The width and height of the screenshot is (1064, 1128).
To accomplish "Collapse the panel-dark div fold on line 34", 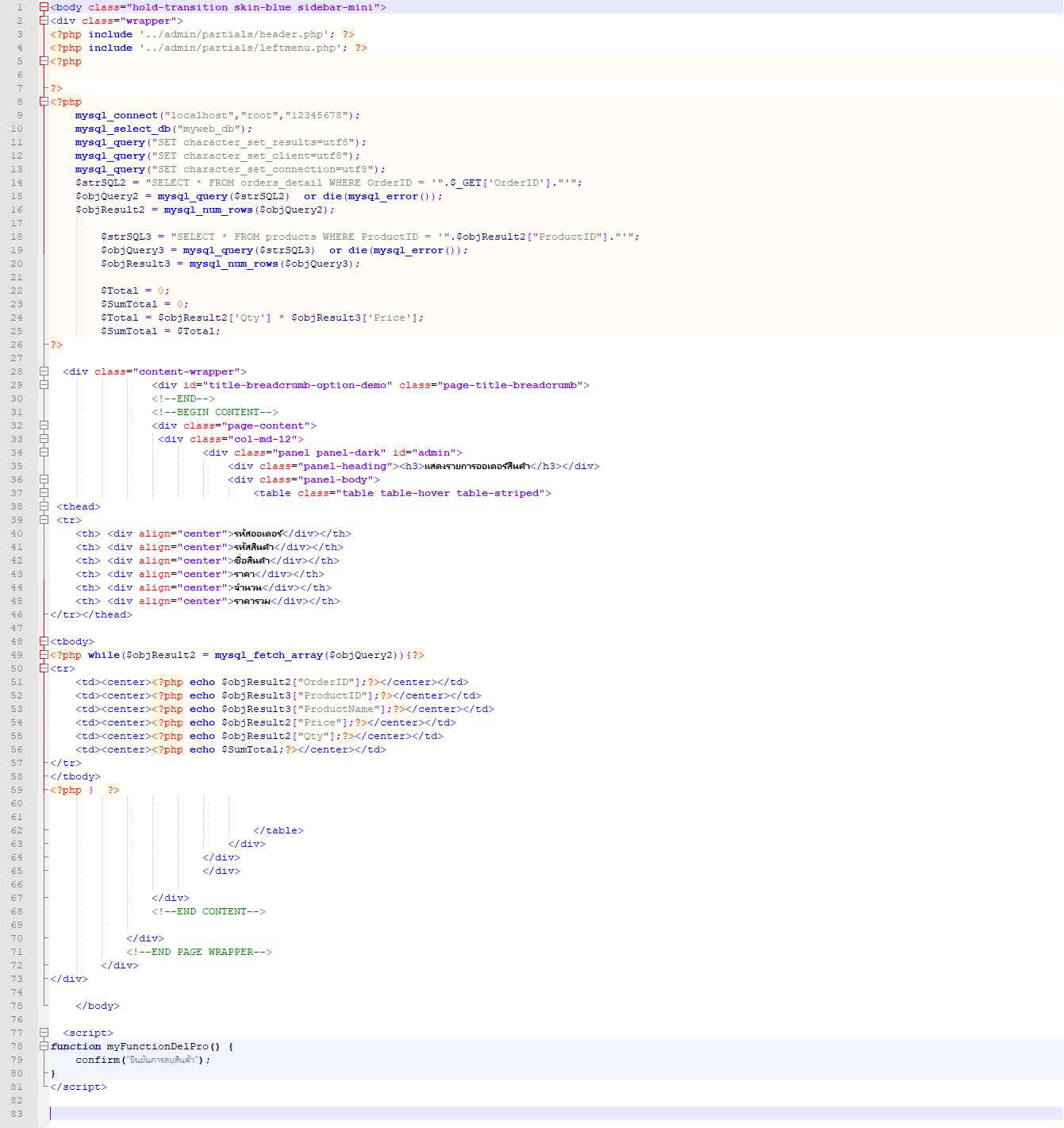I will click(x=44, y=452).
